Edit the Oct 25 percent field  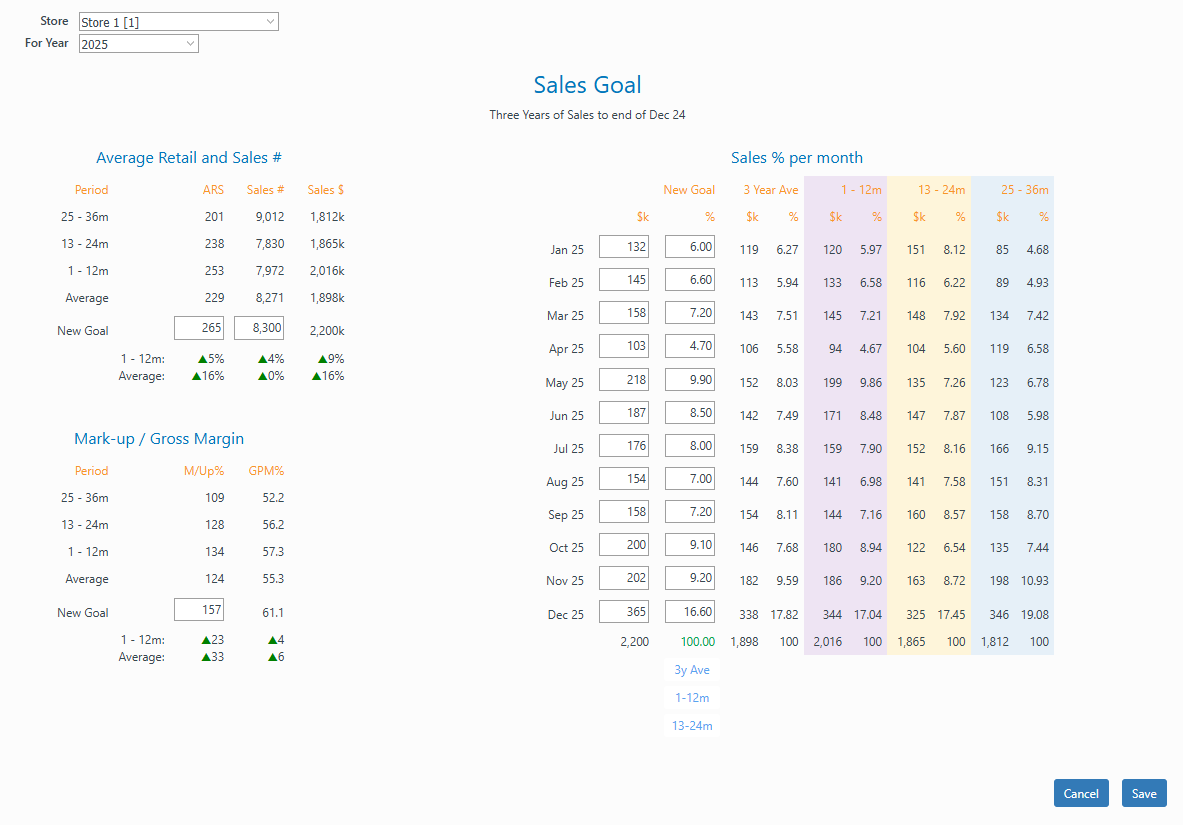[x=690, y=546]
